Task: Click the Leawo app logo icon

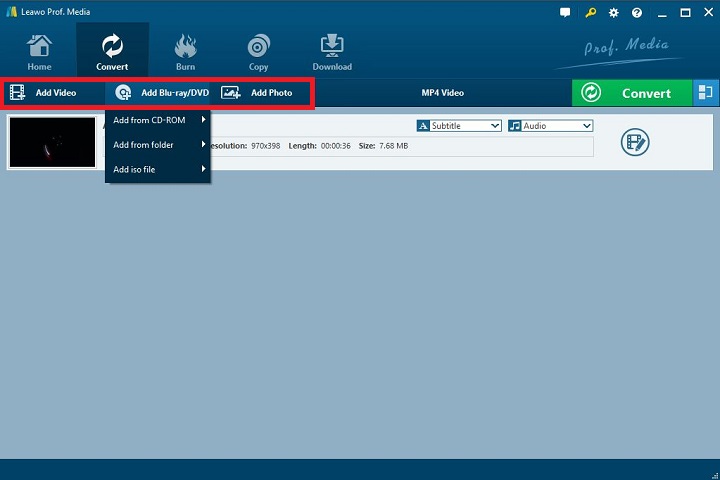Action: 11,11
